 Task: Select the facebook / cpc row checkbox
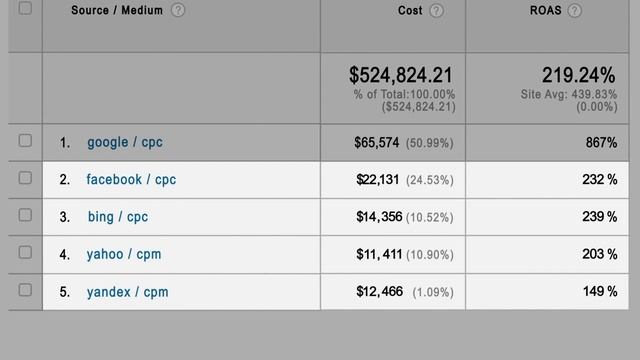pyautogui.click(x=25, y=178)
